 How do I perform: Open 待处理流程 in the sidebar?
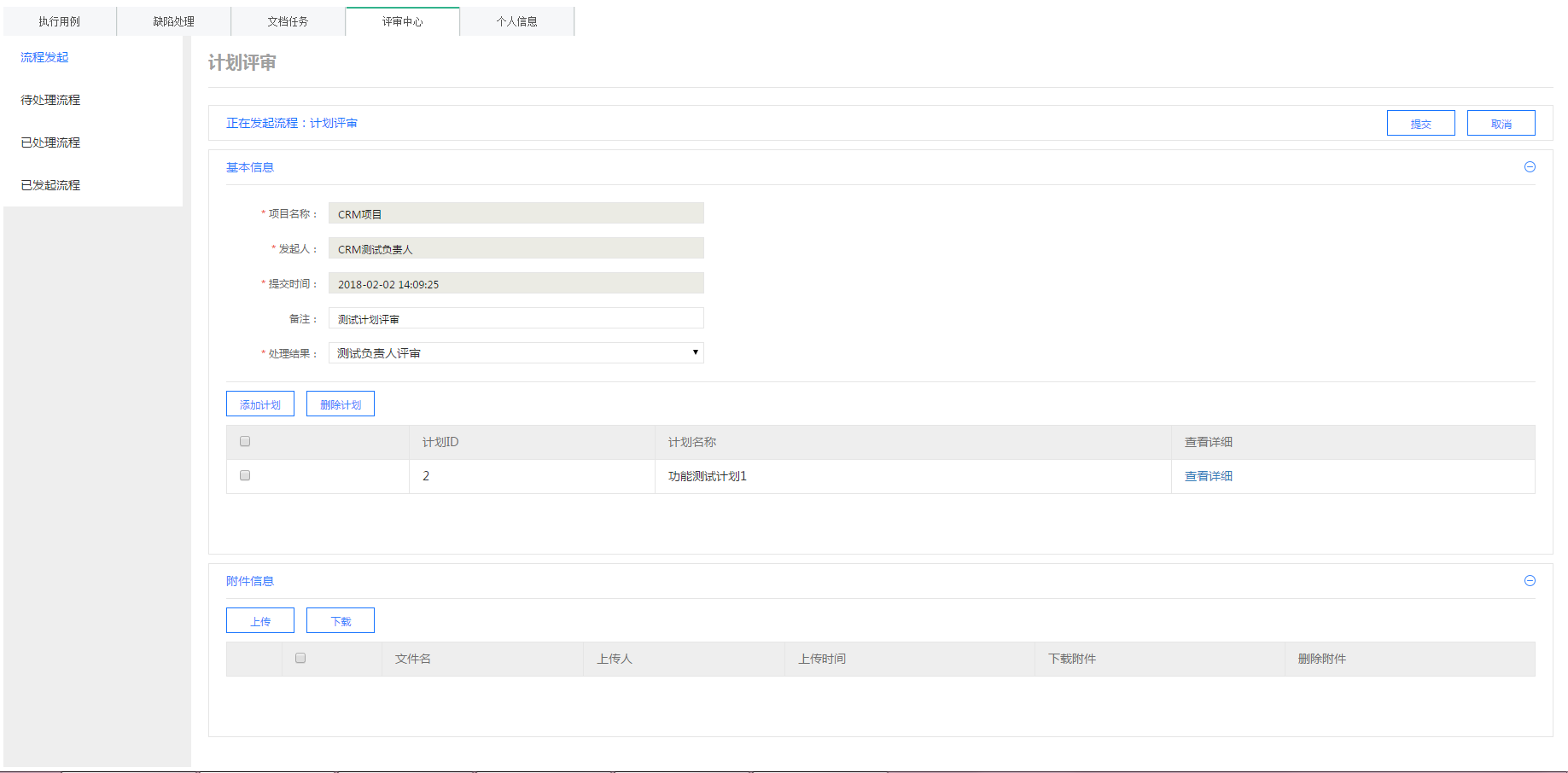point(50,100)
